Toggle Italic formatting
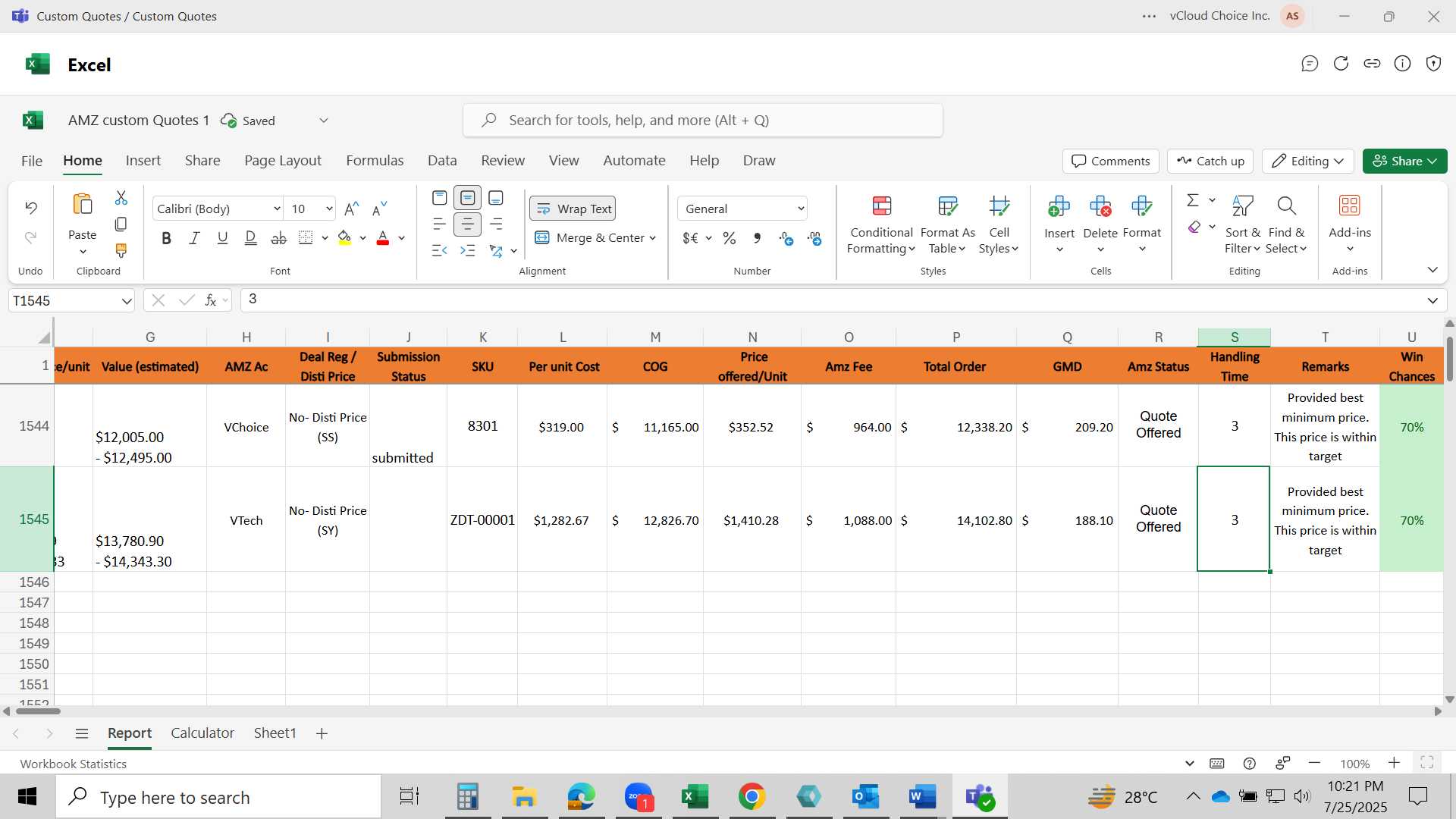This screenshot has width=1456, height=819. click(194, 238)
